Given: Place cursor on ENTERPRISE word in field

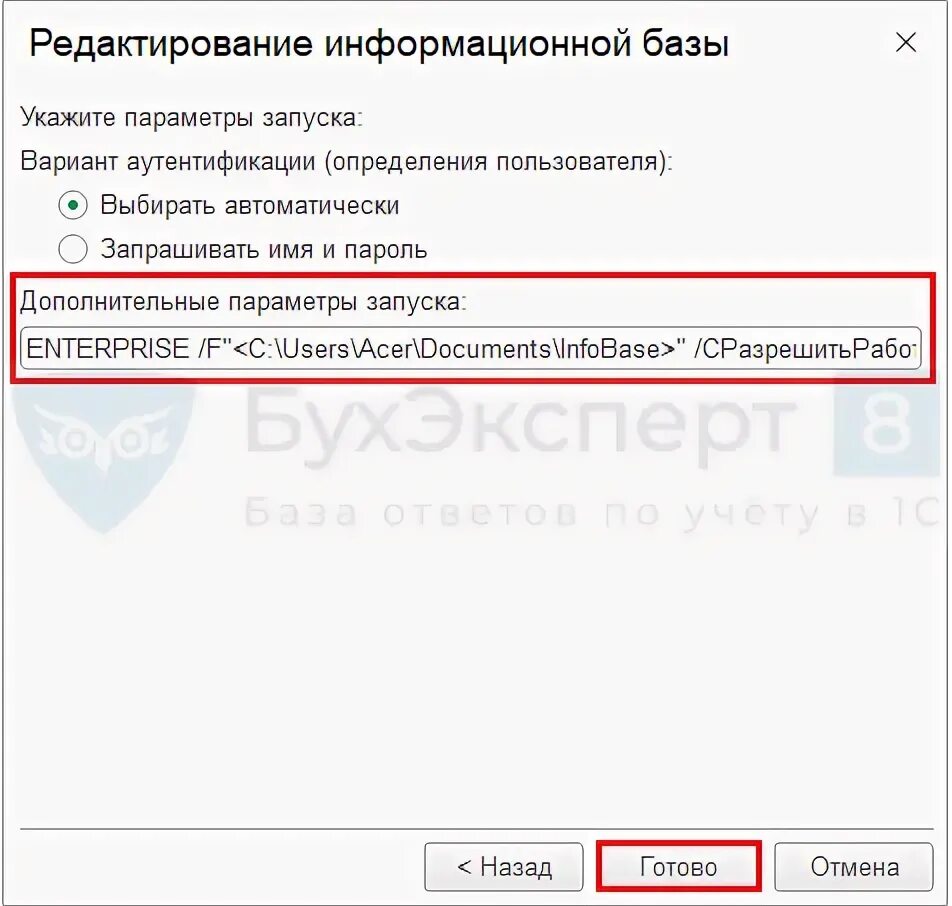Looking at the screenshot, I should tap(108, 349).
